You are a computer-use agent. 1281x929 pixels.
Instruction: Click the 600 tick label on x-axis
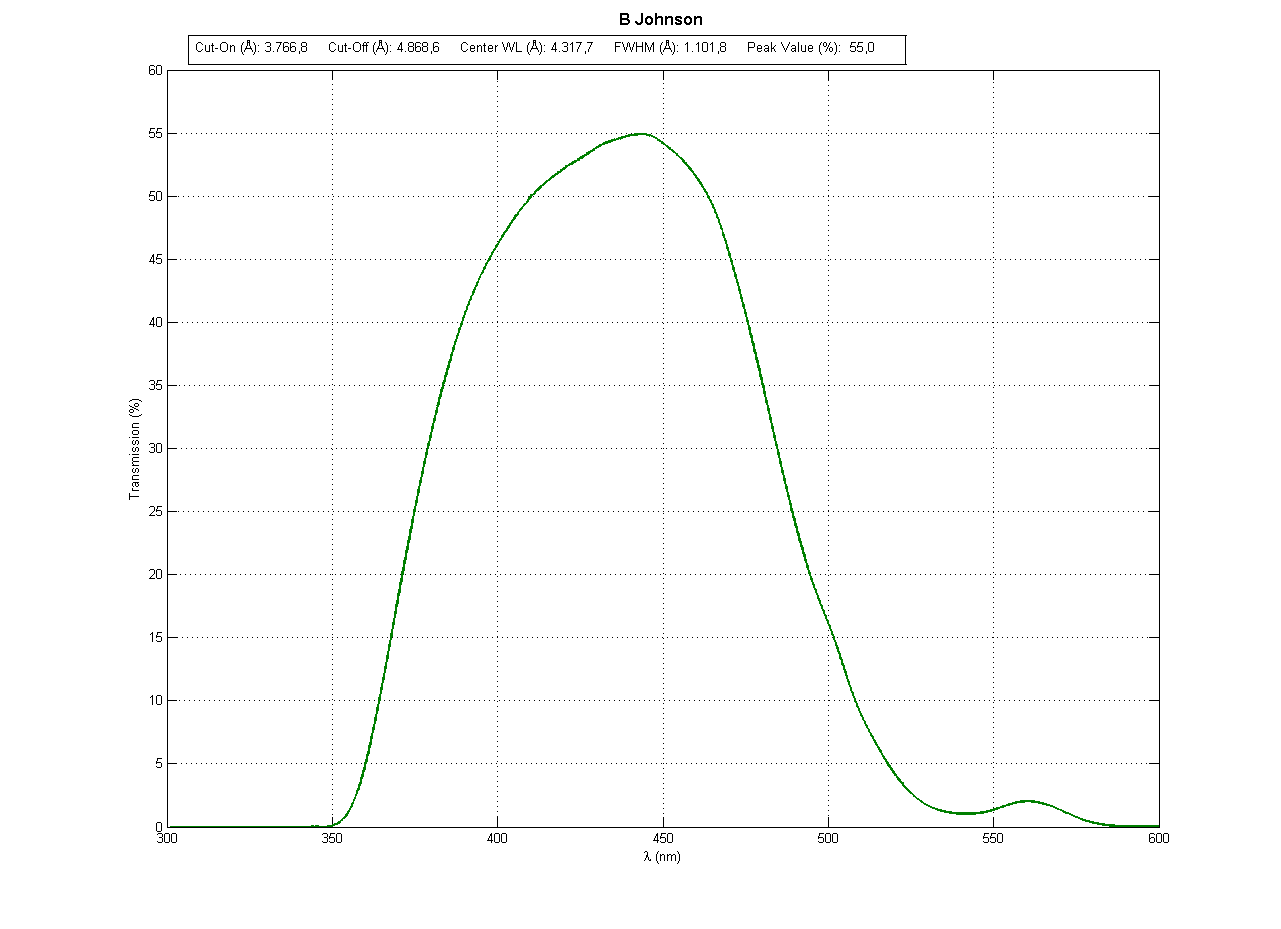[1158, 839]
